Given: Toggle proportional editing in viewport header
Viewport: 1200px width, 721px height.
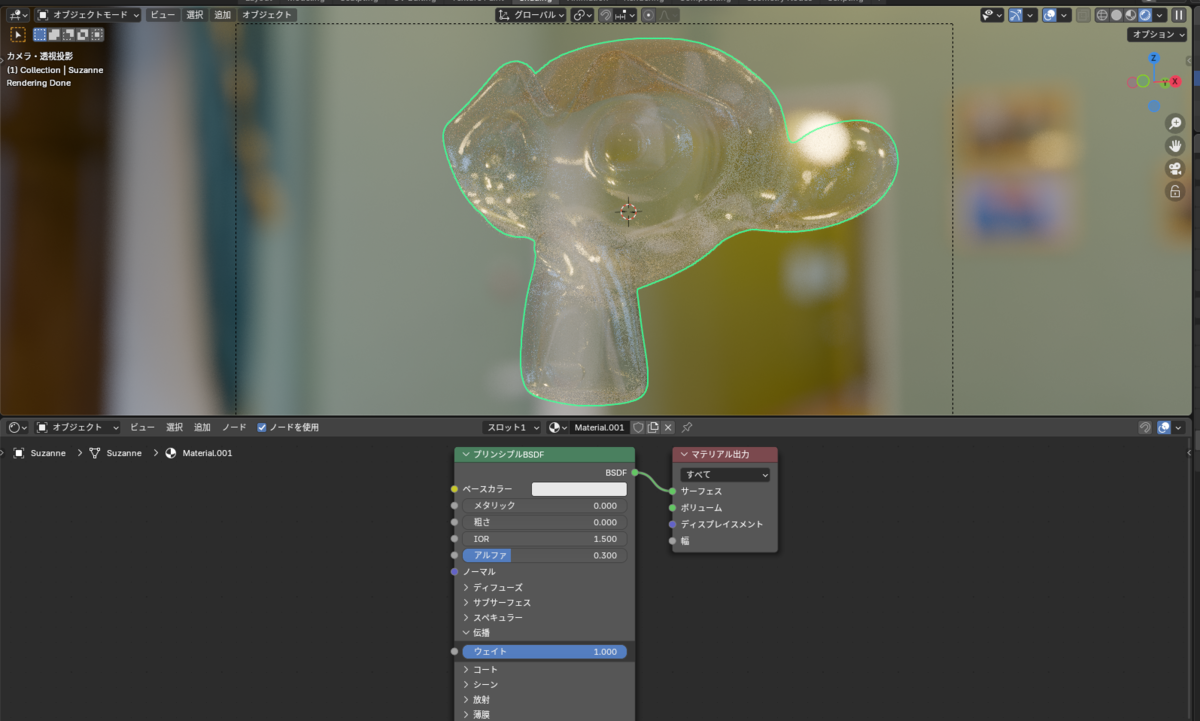Looking at the screenshot, I should (649, 15).
